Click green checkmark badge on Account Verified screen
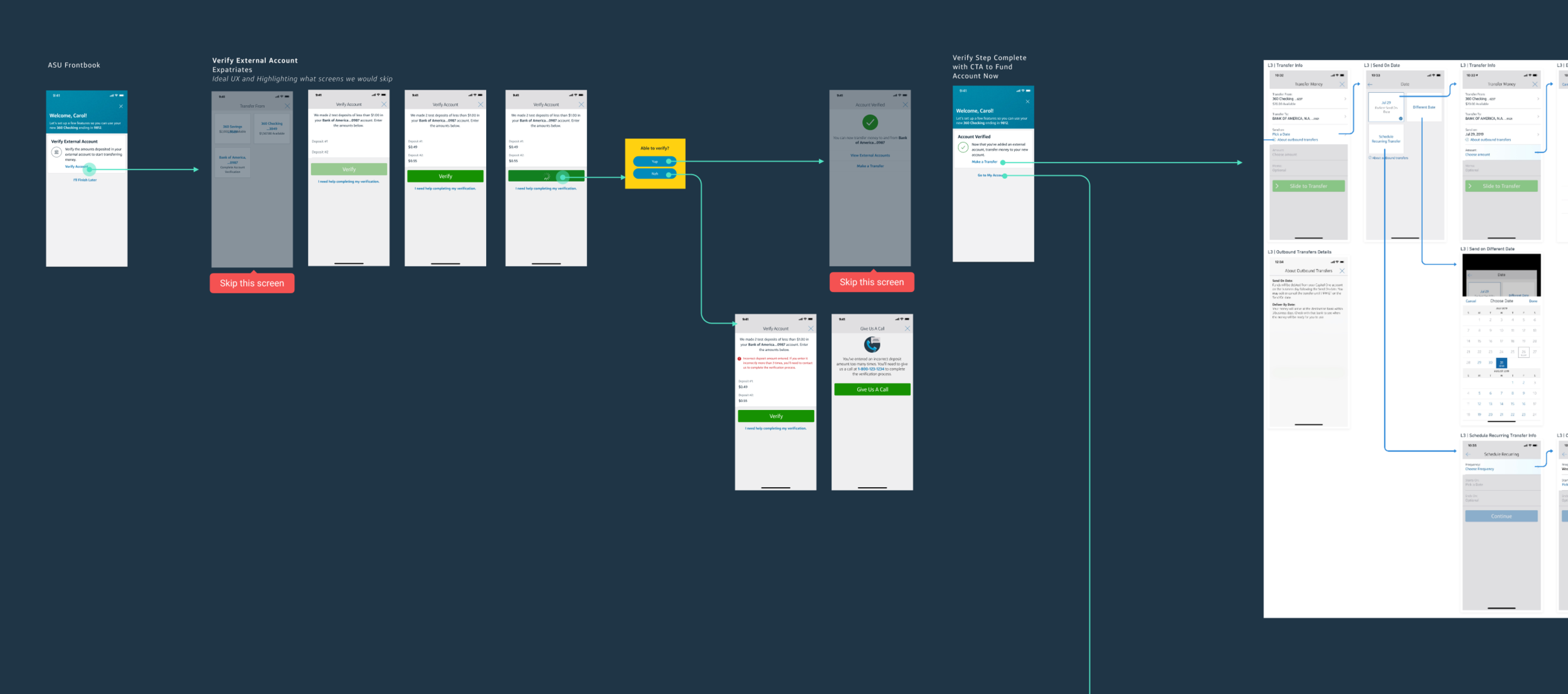The image size is (1568, 694). [870, 122]
